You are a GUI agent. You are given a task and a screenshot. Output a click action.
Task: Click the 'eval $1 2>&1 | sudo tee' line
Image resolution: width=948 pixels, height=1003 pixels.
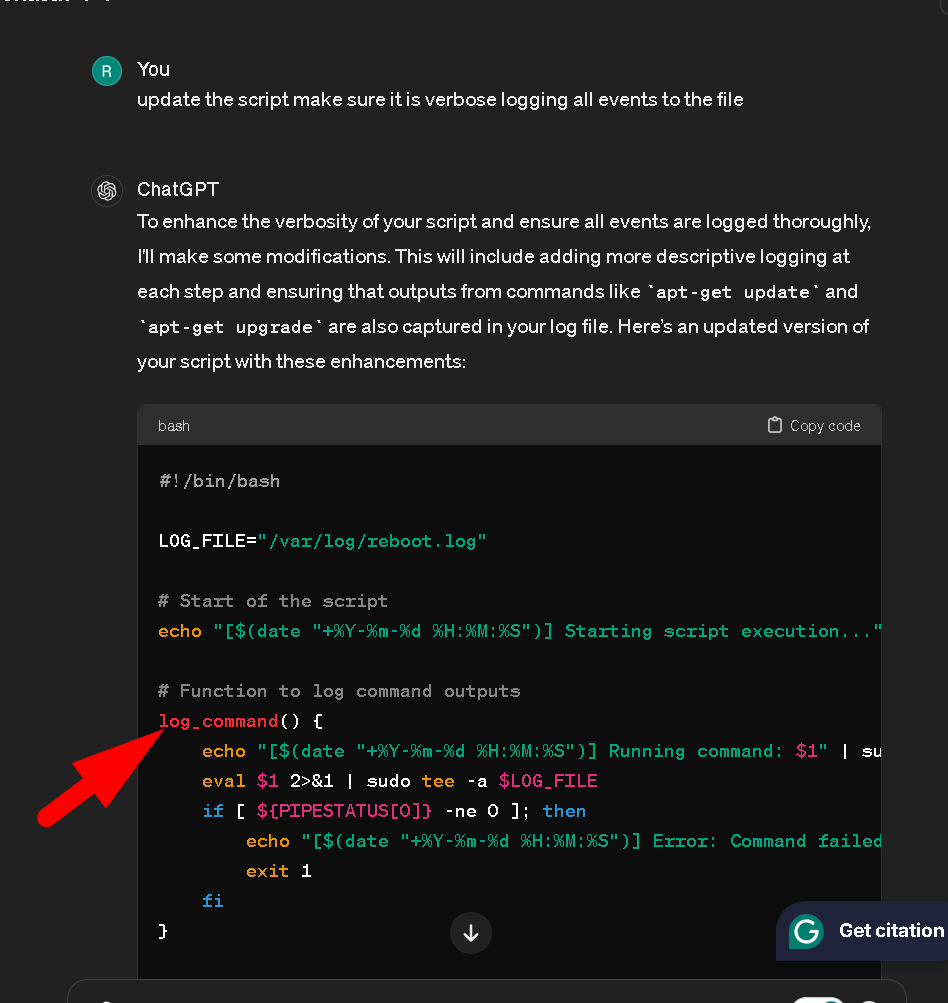click(400, 781)
